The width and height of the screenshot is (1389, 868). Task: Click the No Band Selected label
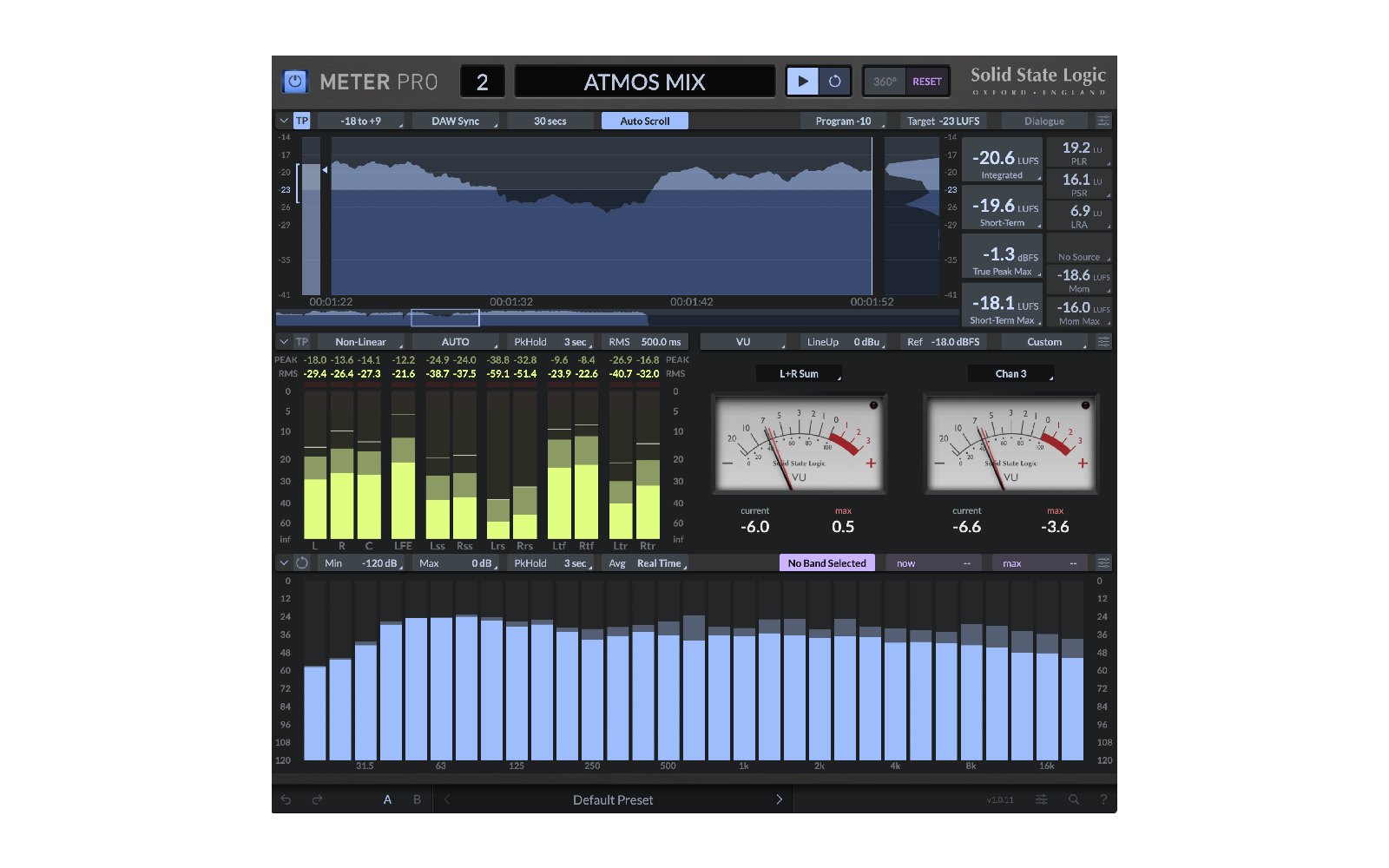tap(826, 563)
